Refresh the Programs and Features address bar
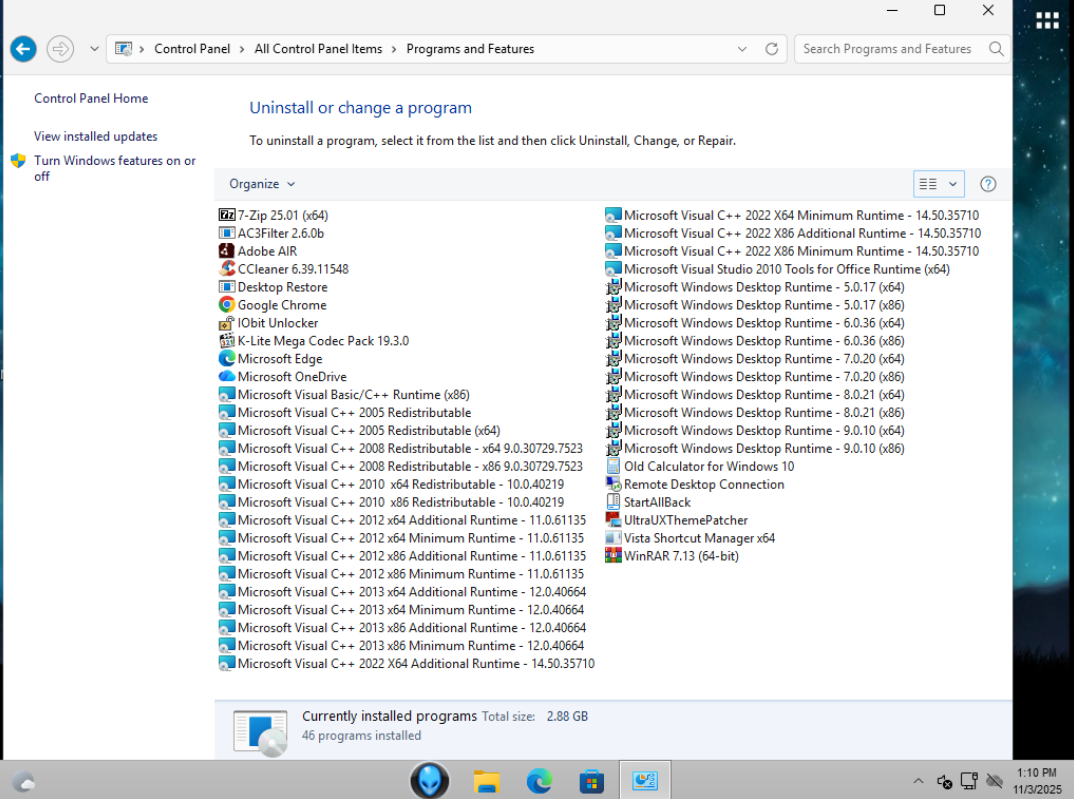 pyautogui.click(x=771, y=49)
